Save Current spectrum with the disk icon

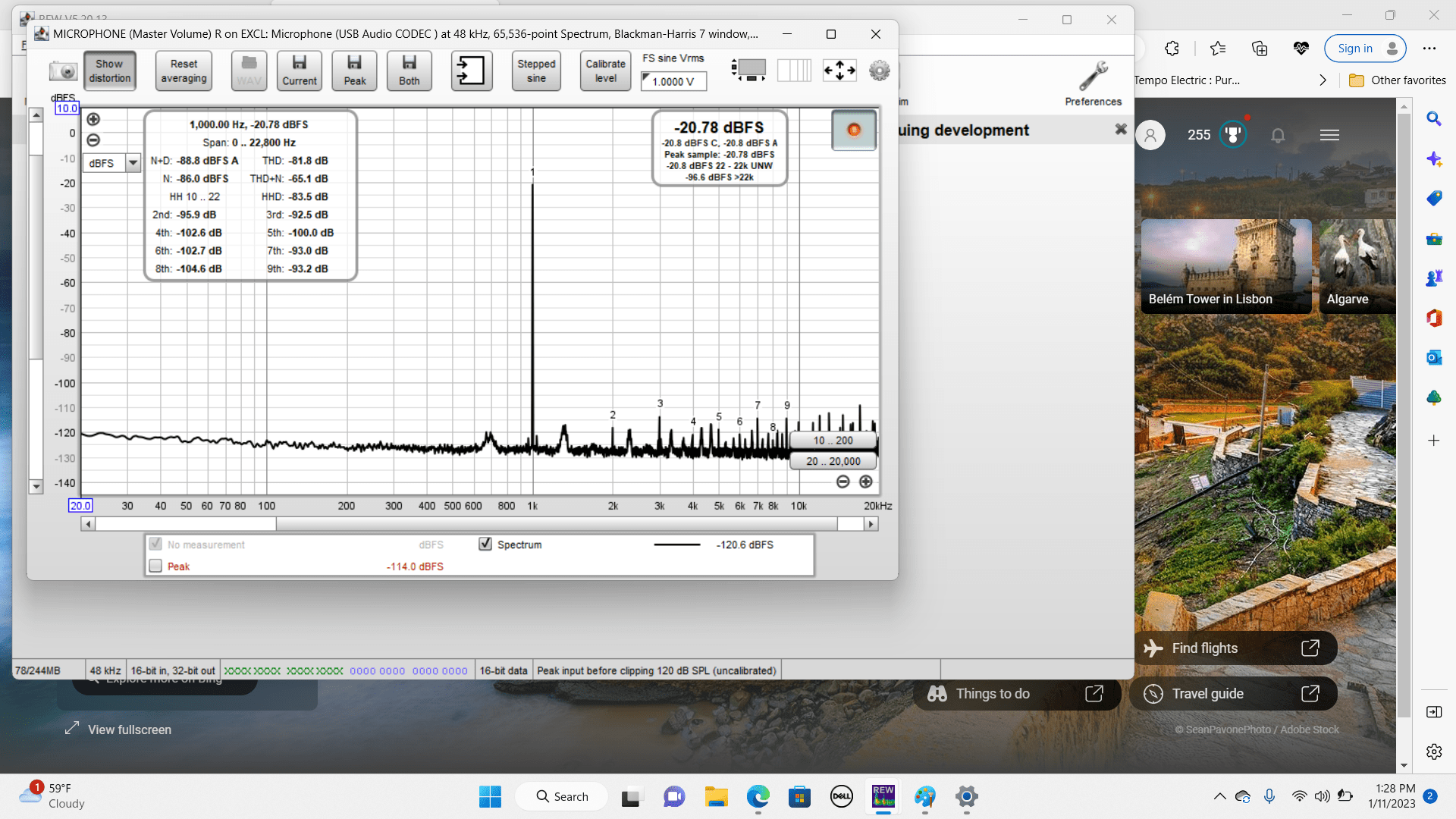pyautogui.click(x=300, y=71)
